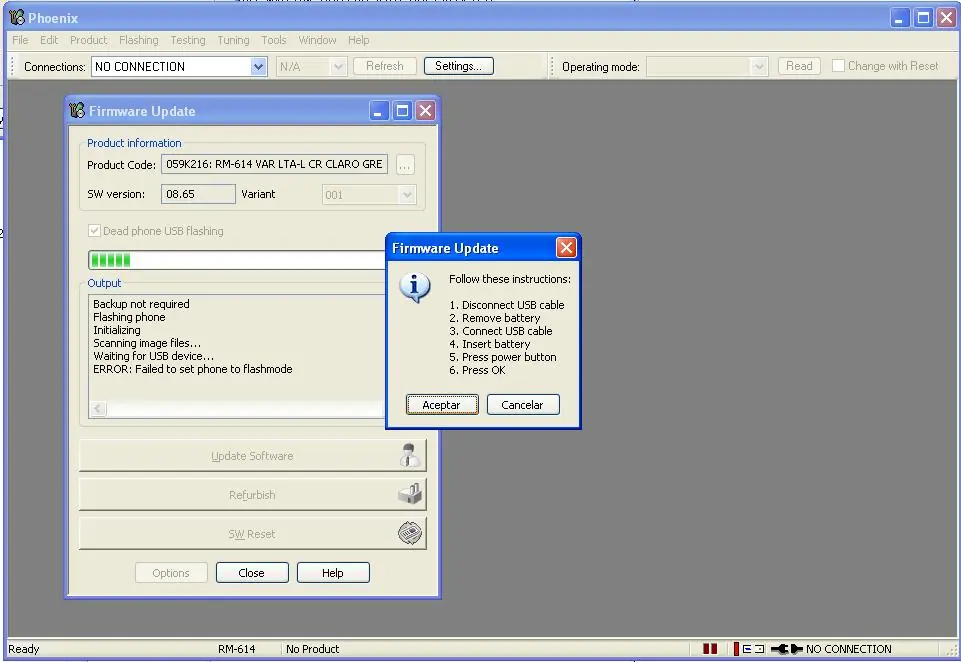961x662 pixels.
Task: Open the Tuning menu
Action: click(233, 40)
